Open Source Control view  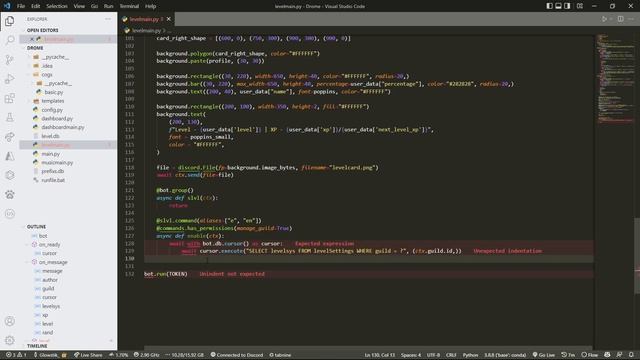pos(9,60)
